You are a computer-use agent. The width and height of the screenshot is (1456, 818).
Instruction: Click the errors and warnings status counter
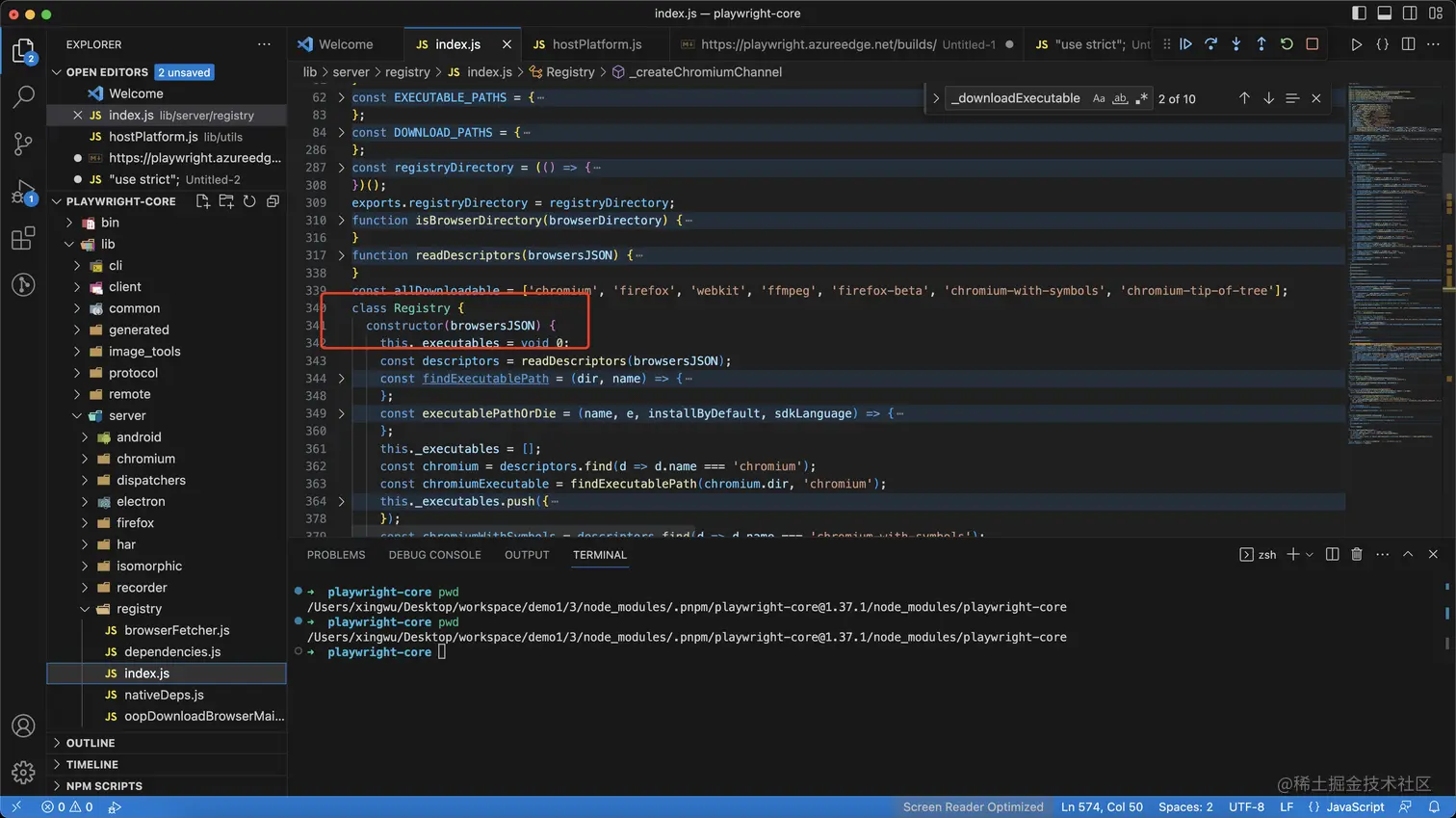tap(67, 807)
